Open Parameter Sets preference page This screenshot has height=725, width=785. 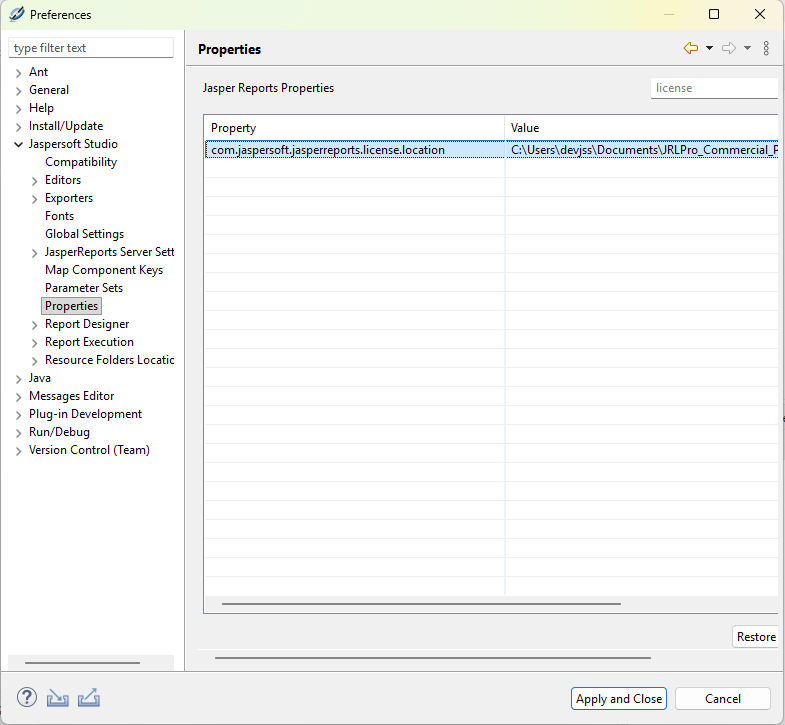84,288
